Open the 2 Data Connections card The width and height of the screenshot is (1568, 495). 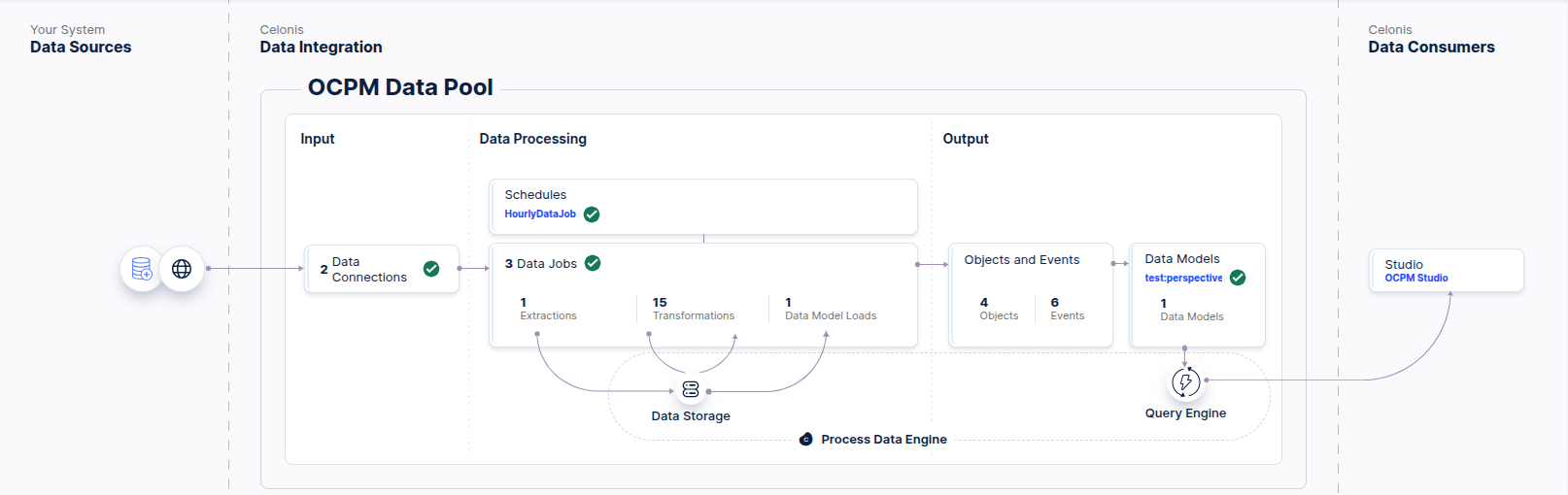pyautogui.click(x=382, y=269)
